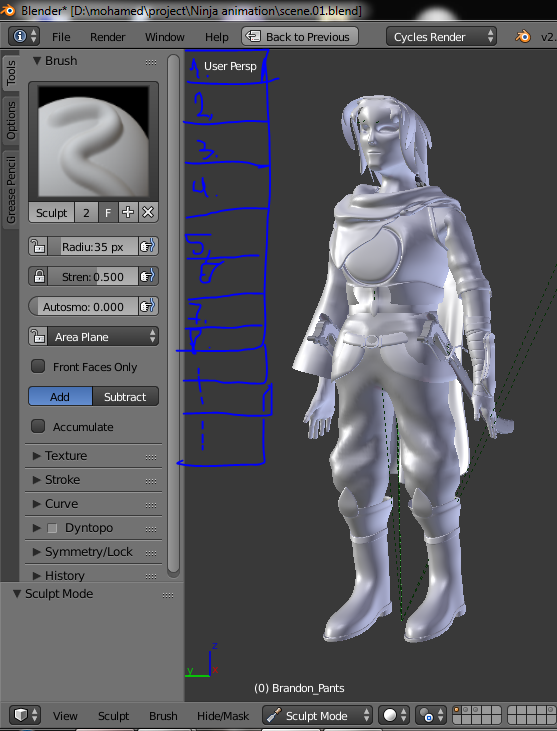Toggle strength pressure sensitivity icon
The image size is (557, 731).
click(x=148, y=276)
